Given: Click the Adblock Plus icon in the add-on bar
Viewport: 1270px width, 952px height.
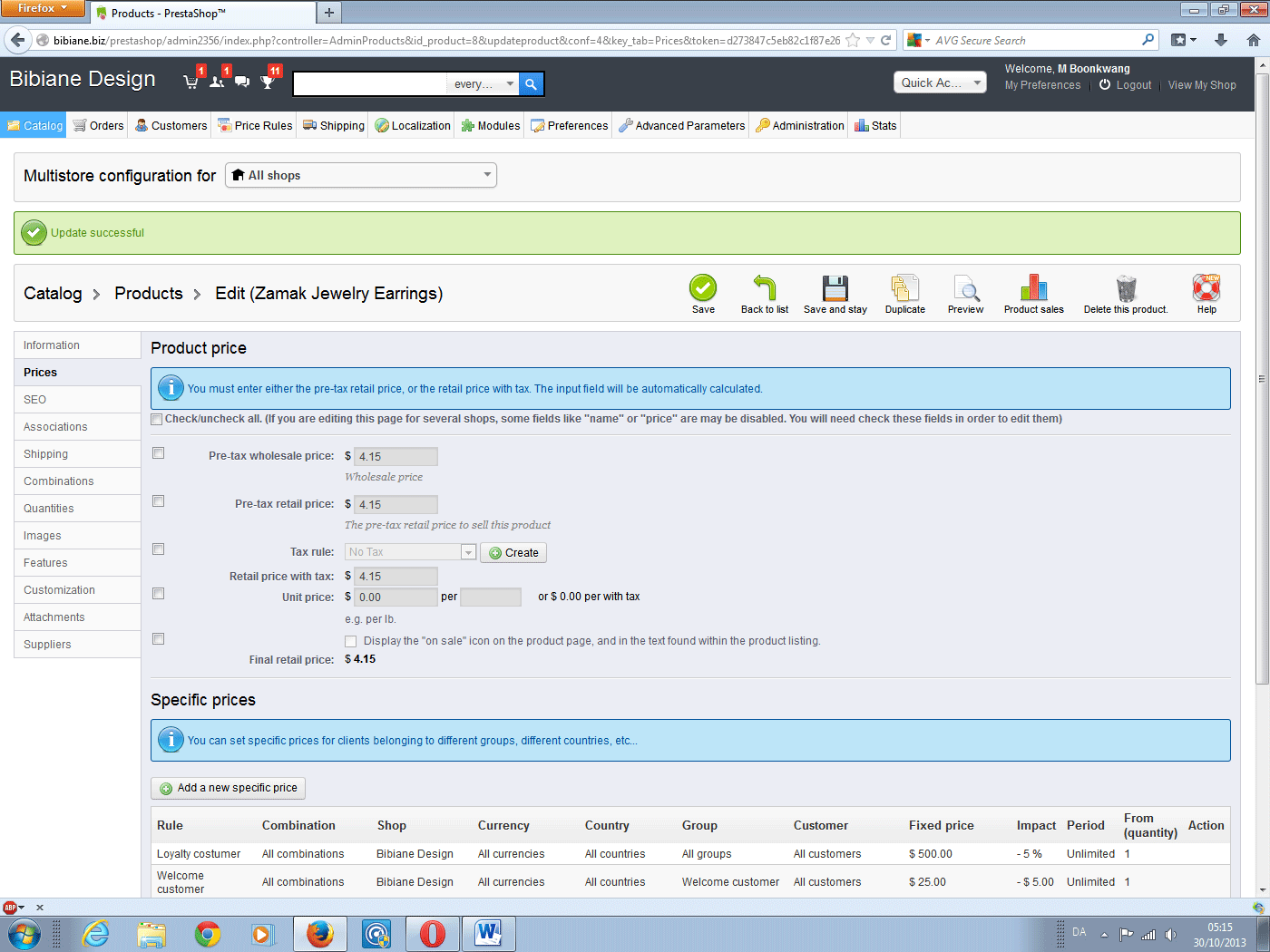Looking at the screenshot, I should 10,907.
